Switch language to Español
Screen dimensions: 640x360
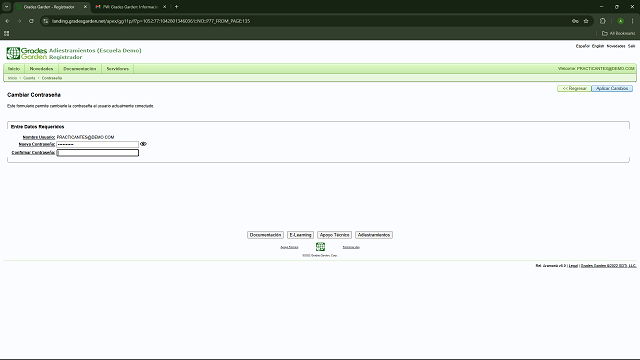[582, 46]
